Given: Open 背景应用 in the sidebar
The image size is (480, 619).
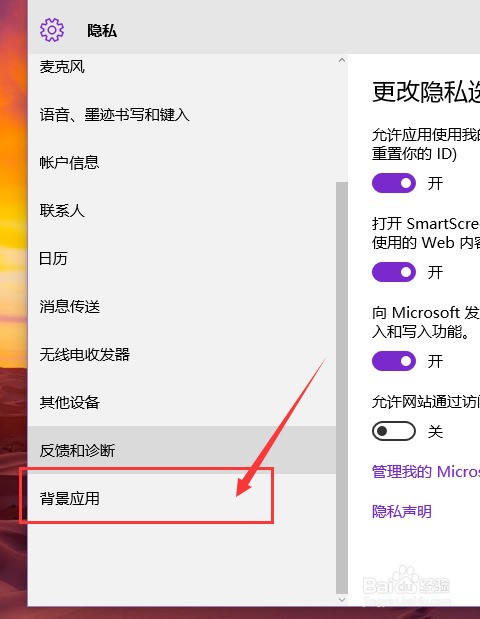Looking at the screenshot, I should click(x=182, y=498).
